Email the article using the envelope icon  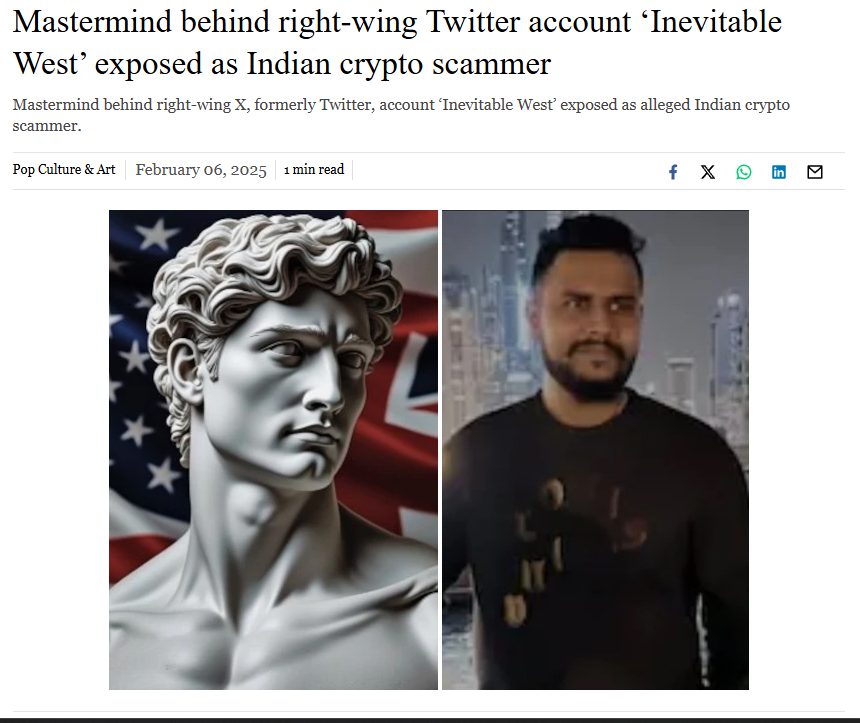point(815,172)
